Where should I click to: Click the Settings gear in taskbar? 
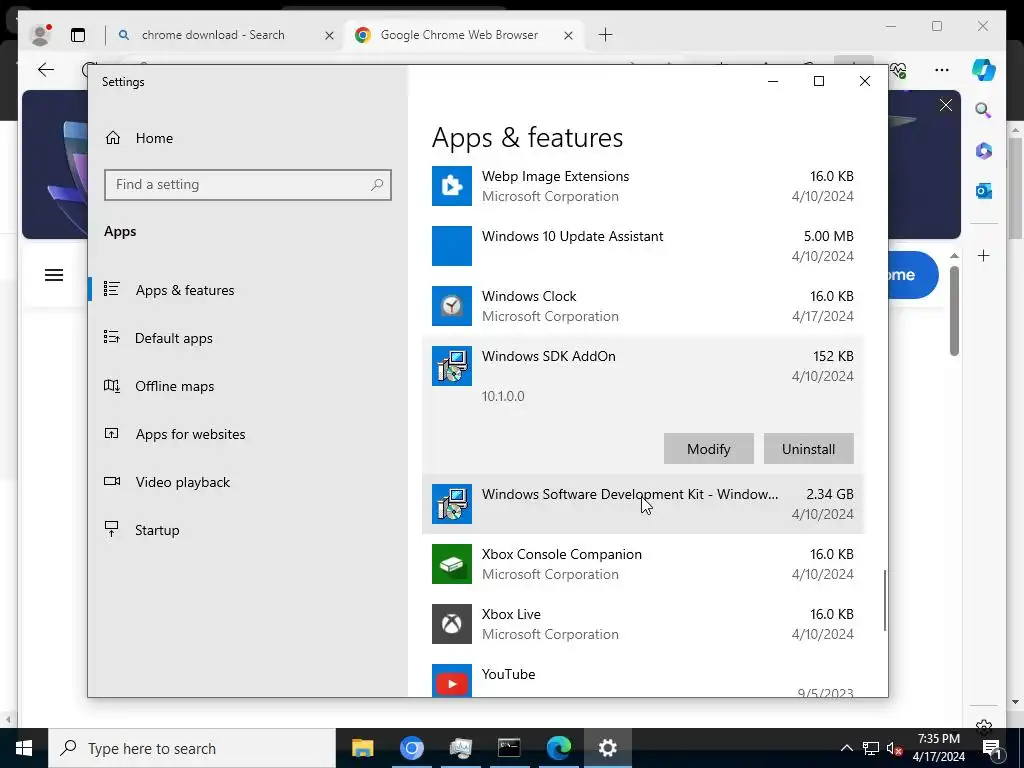[x=607, y=748]
